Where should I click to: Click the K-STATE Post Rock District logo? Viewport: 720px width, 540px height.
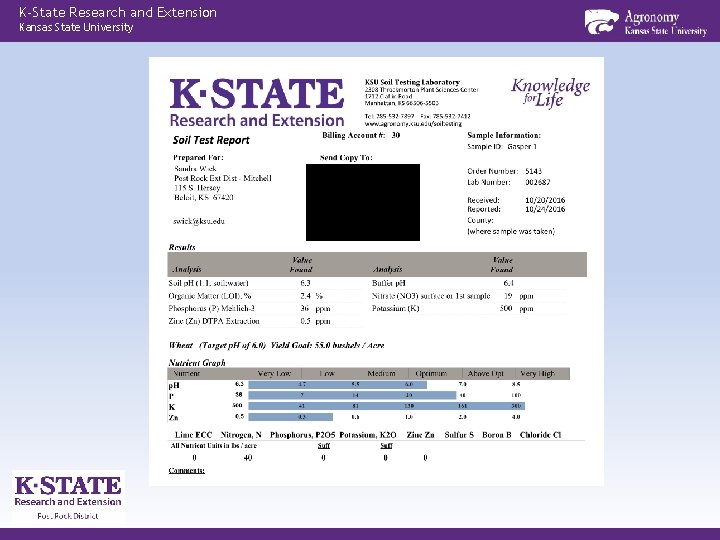68,496
